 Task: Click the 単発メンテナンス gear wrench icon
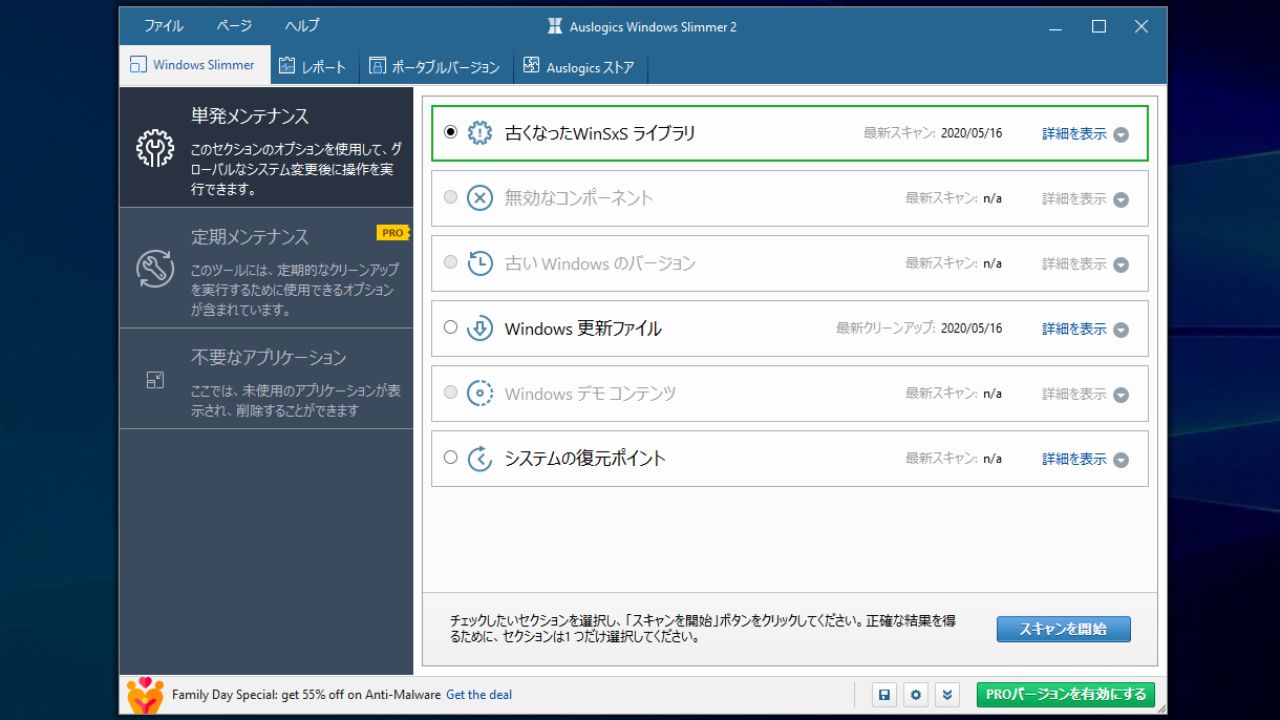tap(155, 148)
